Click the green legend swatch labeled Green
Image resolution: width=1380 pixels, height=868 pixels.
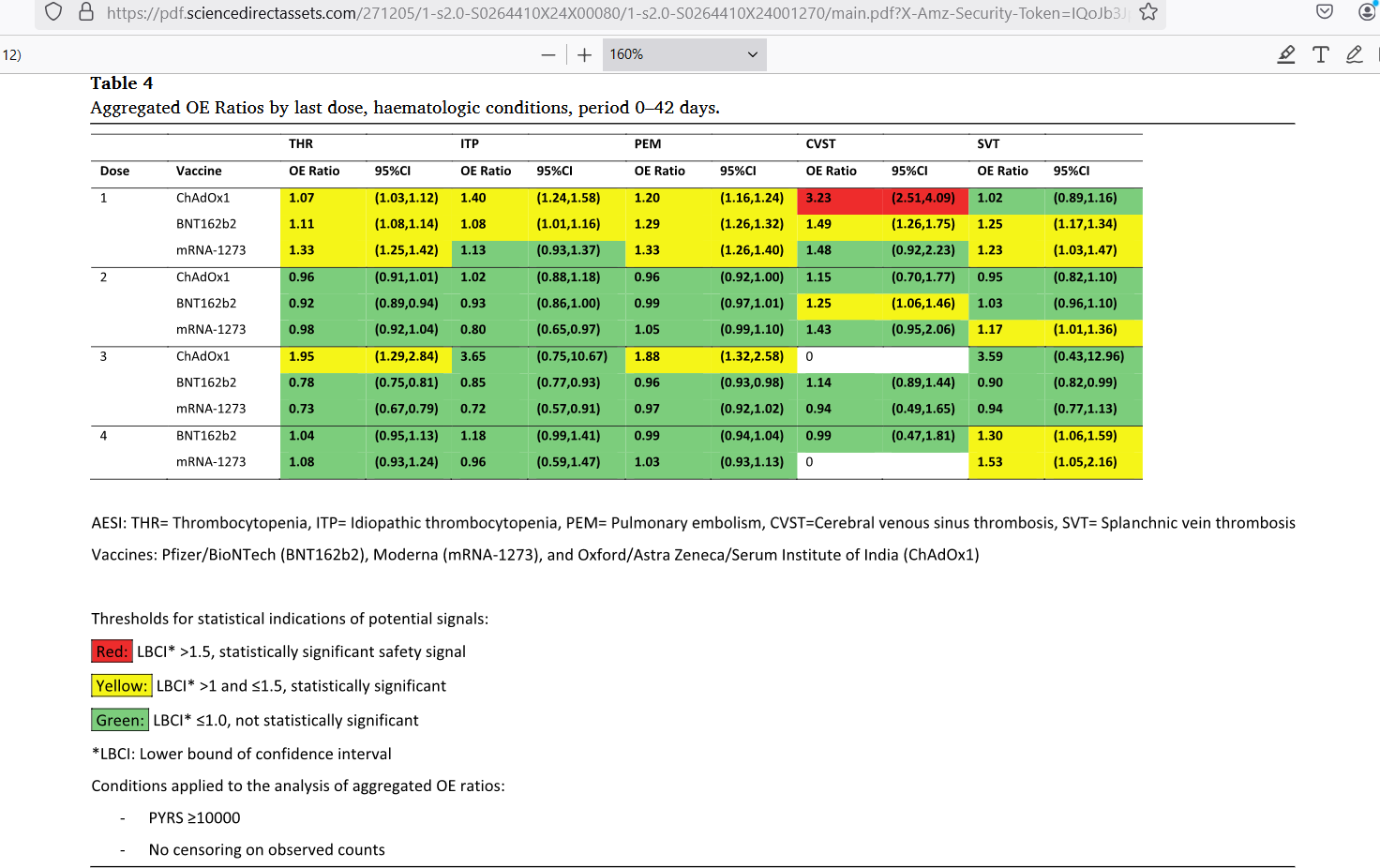point(120,720)
